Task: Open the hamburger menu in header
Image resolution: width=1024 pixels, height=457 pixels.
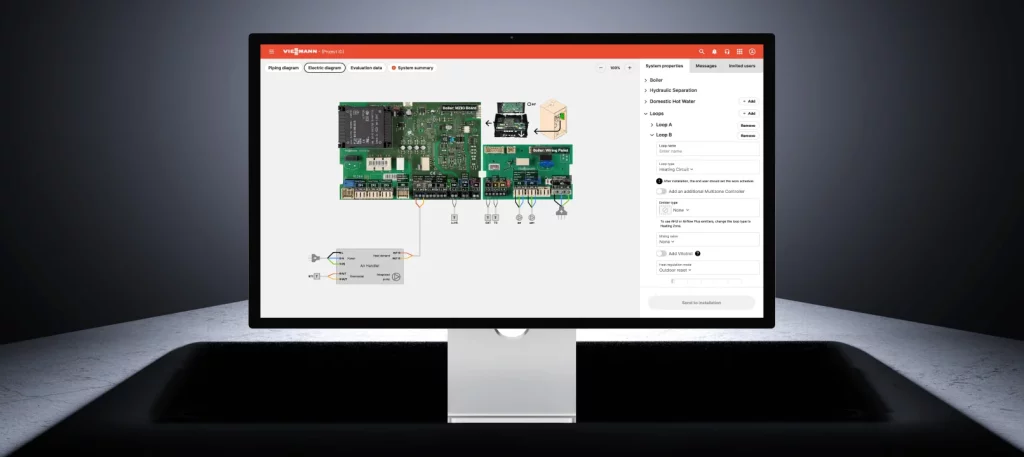Action: [x=271, y=51]
